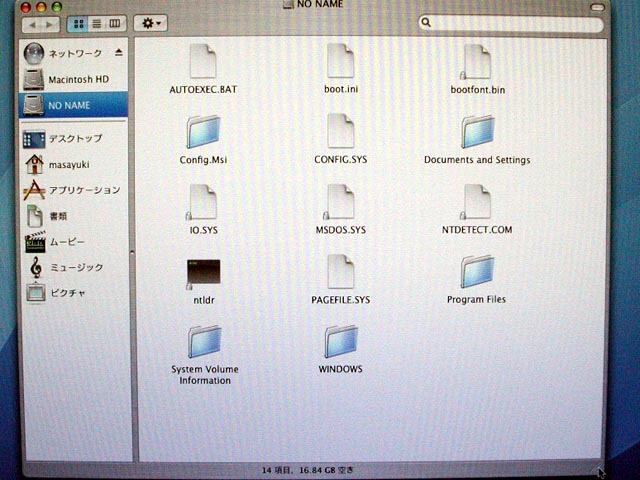
Task: Click the search magnifier dropdown
Action: coord(428,22)
